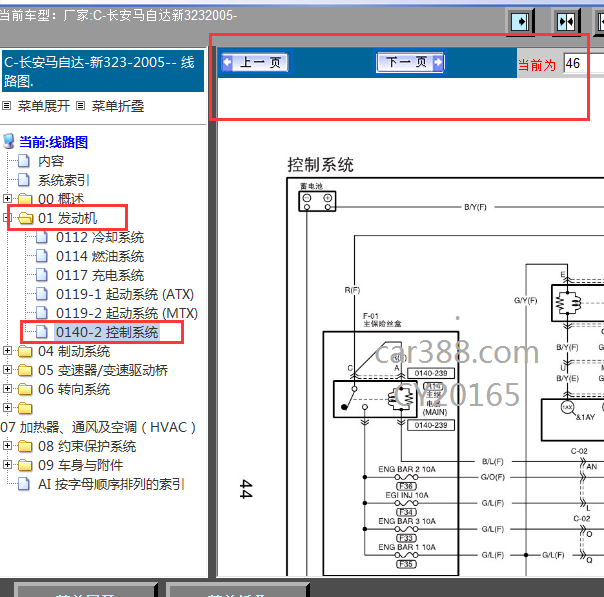Expand the 04 制动系统 folder plus sign
The height and width of the screenshot is (597, 604).
pyautogui.click(x=7, y=350)
